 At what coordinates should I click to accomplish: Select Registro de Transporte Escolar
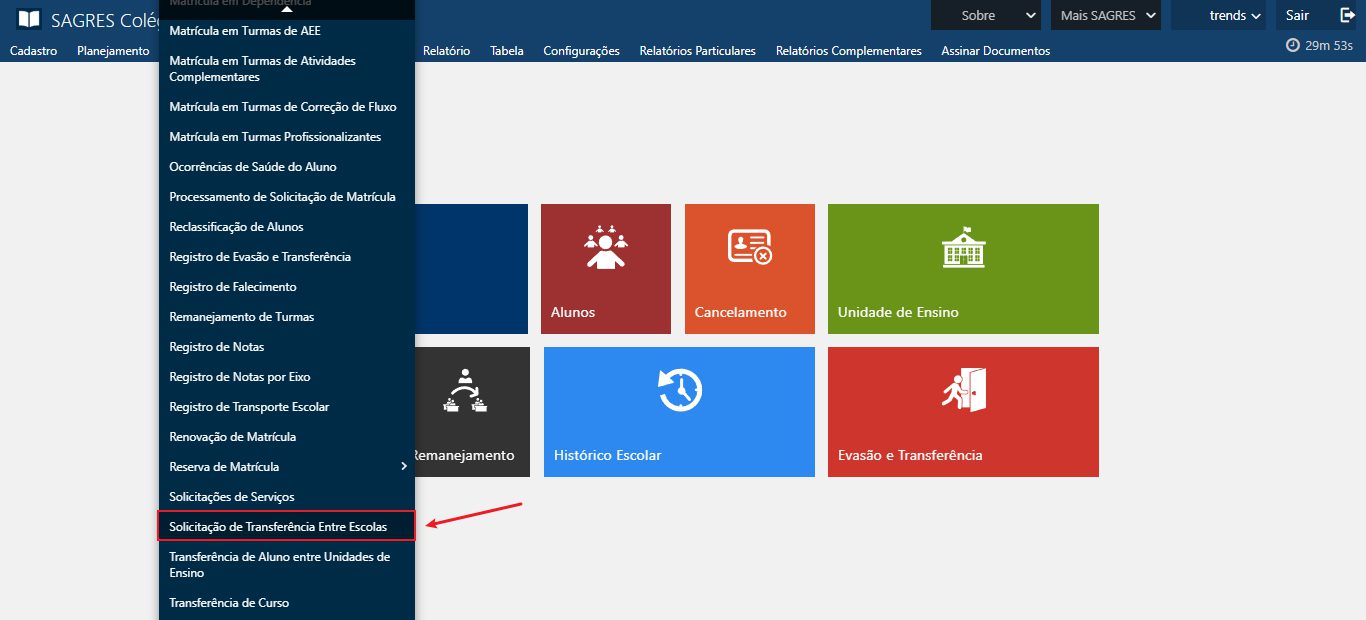(286, 407)
